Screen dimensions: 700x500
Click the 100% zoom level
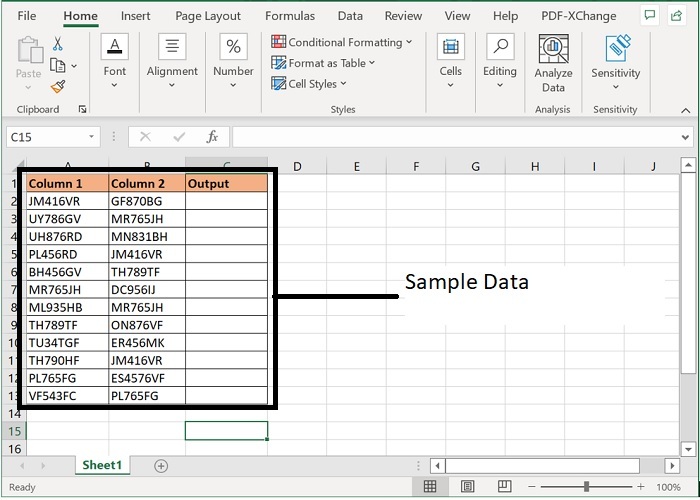(668, 487)
